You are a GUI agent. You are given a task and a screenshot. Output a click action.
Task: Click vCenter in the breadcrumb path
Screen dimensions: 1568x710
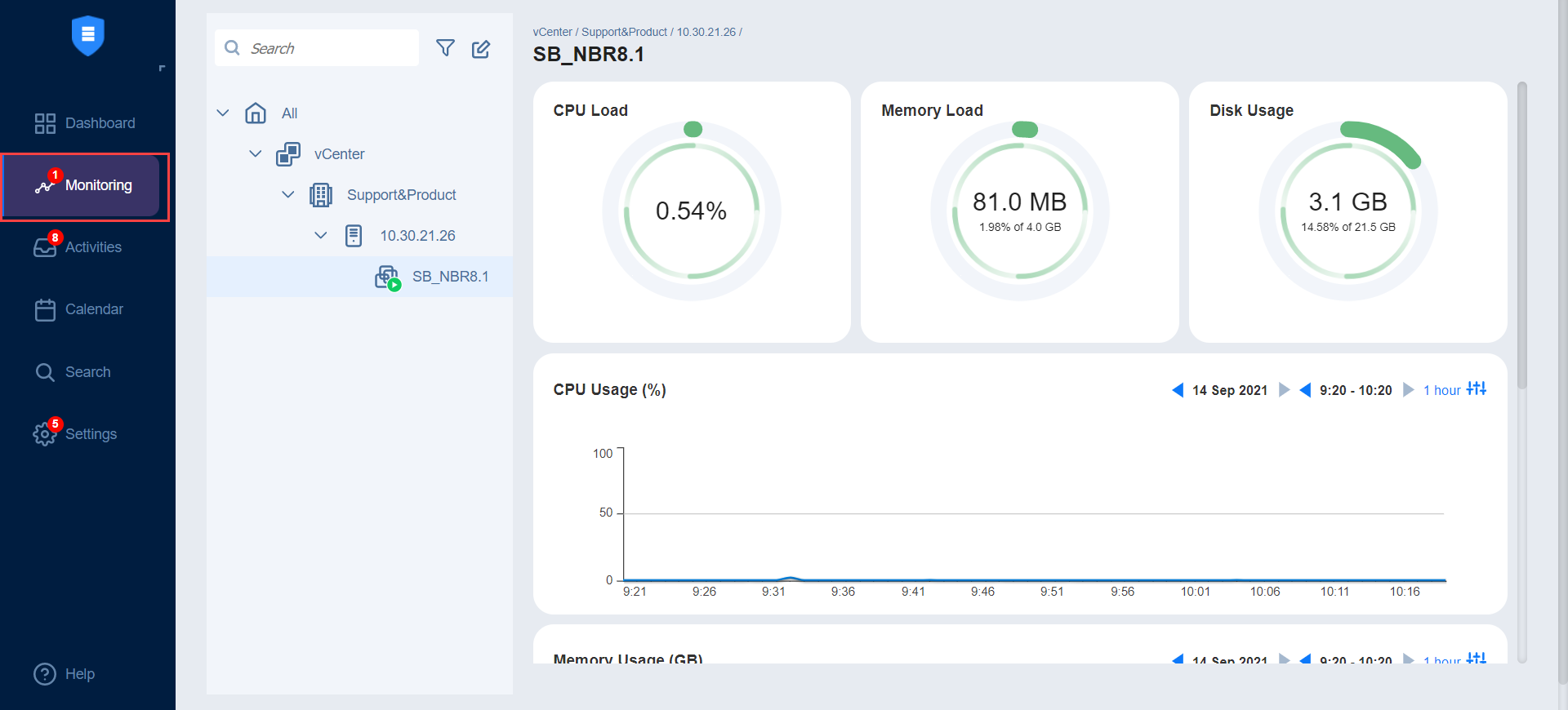(552, 32)
